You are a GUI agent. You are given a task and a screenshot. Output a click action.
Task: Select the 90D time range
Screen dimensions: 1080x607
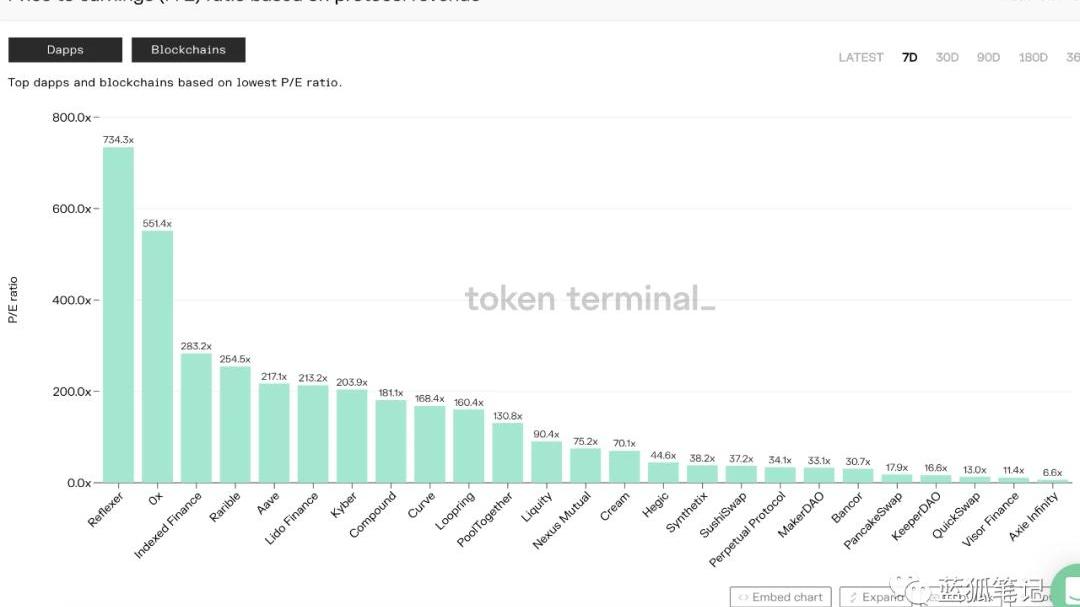click(988, 58)
